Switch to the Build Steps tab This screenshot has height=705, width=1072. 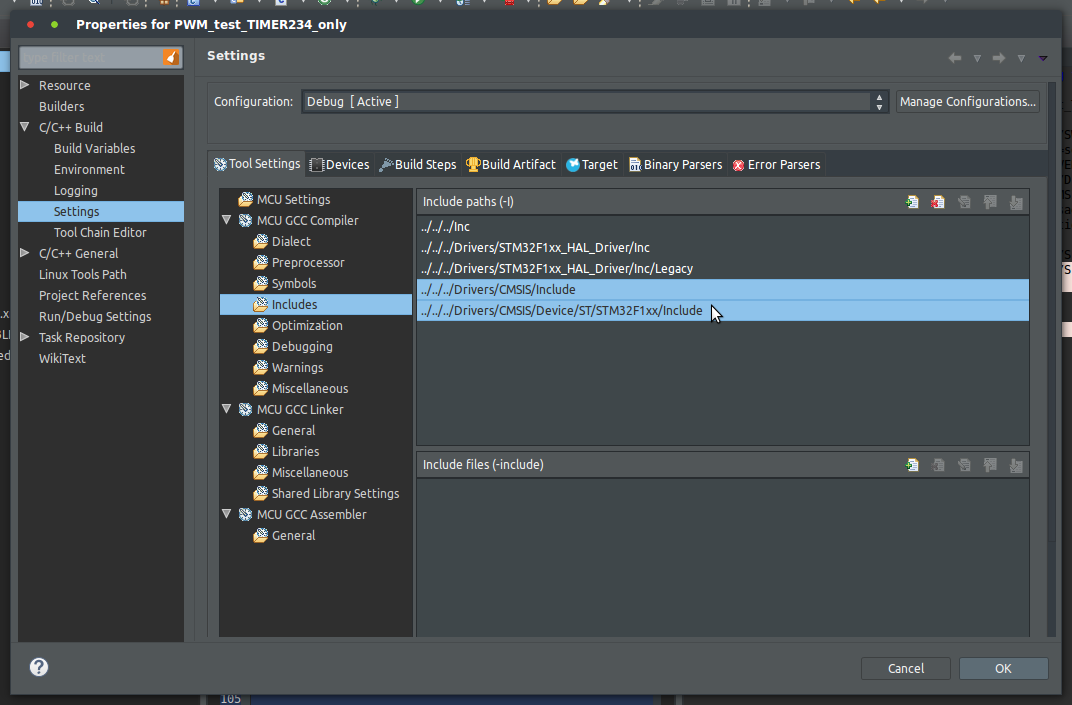[418, 165]
